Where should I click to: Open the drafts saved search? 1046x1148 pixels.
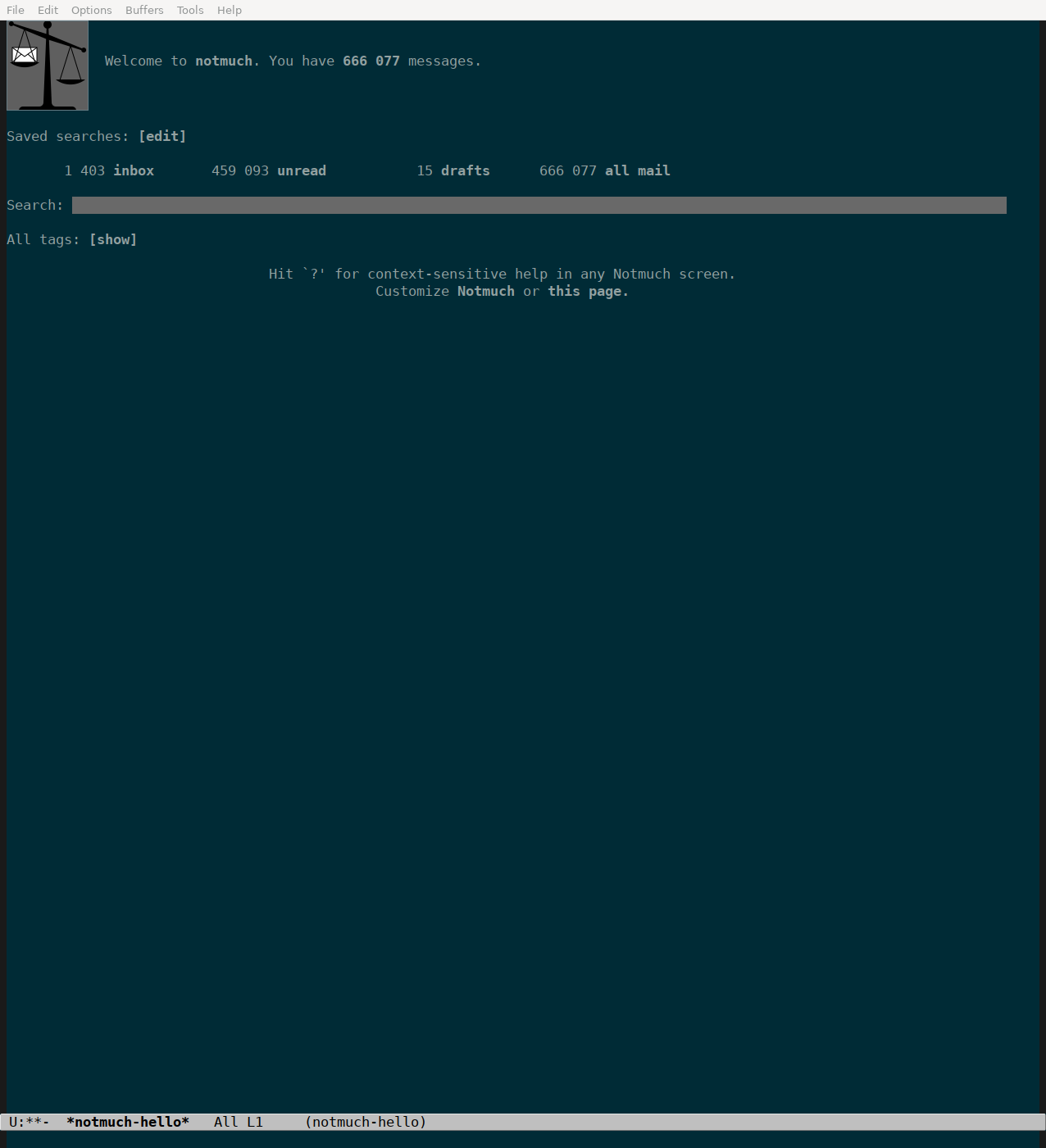[466, 170]
